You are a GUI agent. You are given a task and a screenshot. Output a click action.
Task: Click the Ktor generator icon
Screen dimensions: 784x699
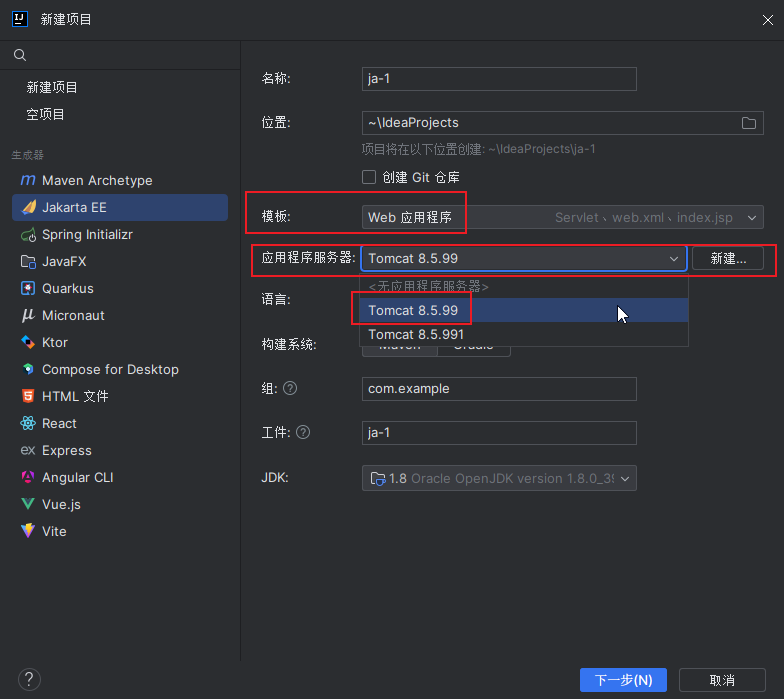(28, 342)
